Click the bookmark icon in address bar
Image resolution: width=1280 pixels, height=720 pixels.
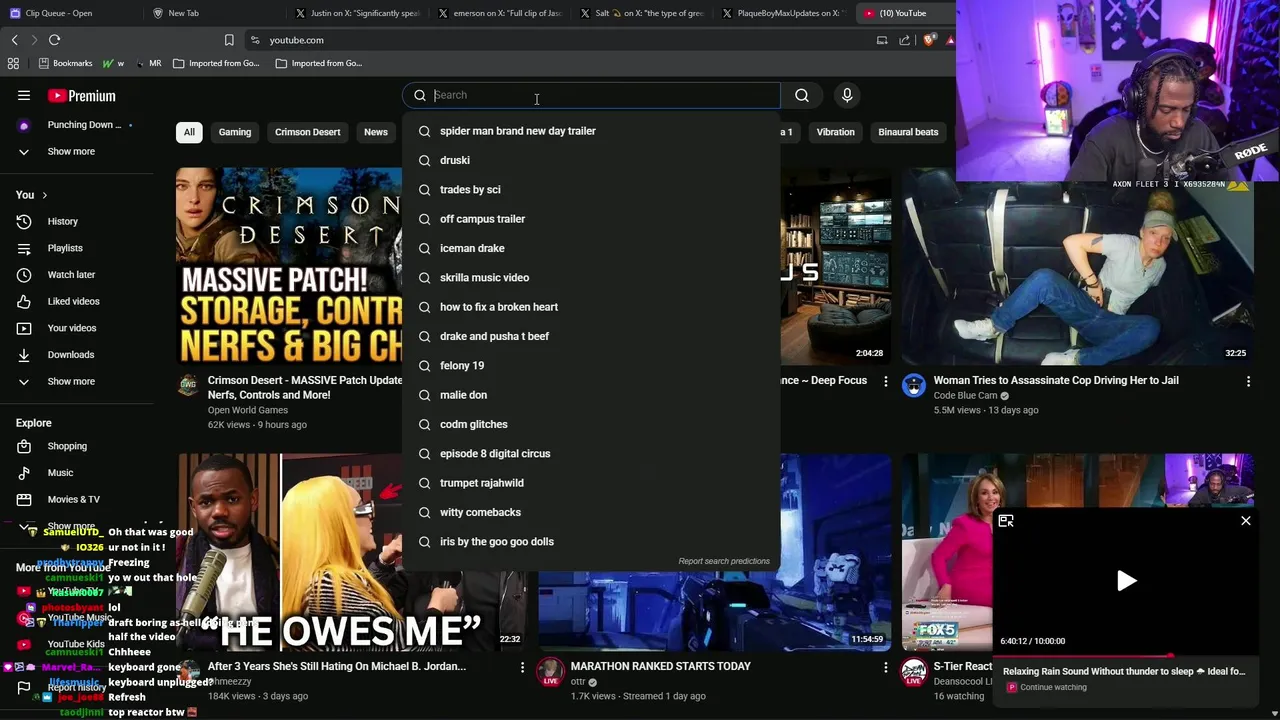click(x=229, y=40)
